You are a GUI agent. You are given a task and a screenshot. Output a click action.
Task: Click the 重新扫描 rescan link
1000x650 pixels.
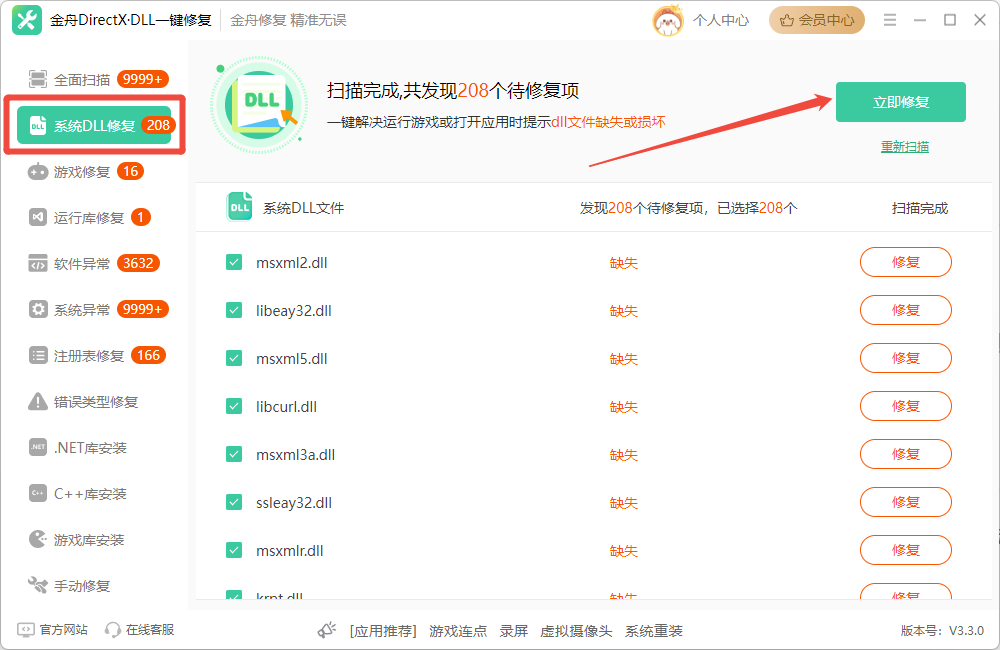click(x=903, y=146)
